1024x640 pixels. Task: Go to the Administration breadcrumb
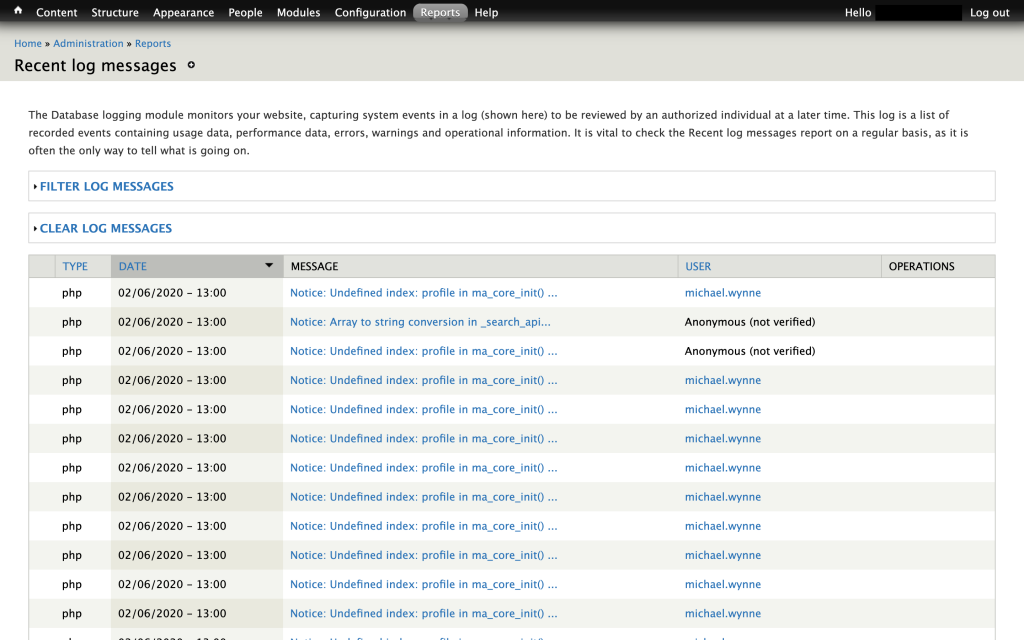tap(88, 43)
